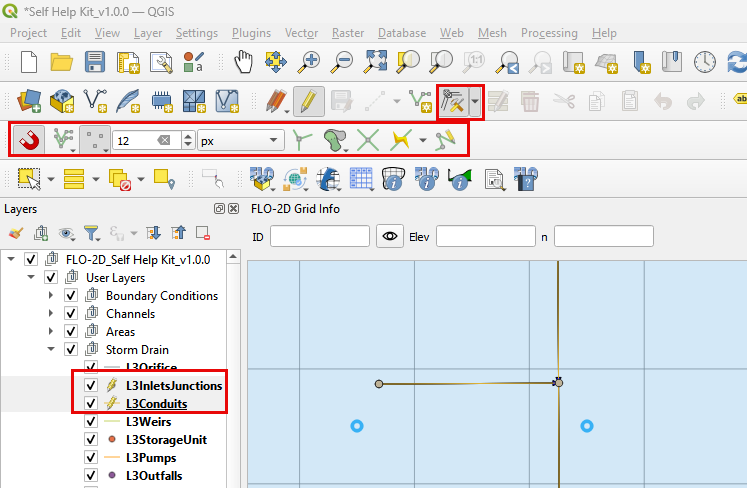This screenshot has width=747, height=488.
Task: Select the L3Outfalls layer
Action: 153,476
